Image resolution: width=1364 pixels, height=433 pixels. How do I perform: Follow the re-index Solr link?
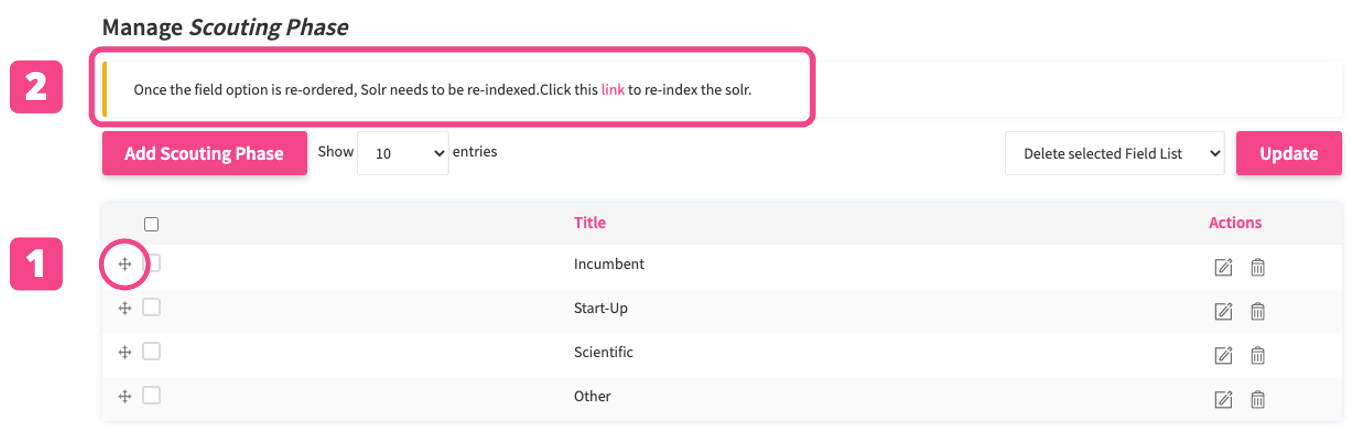tap(612, 89)
